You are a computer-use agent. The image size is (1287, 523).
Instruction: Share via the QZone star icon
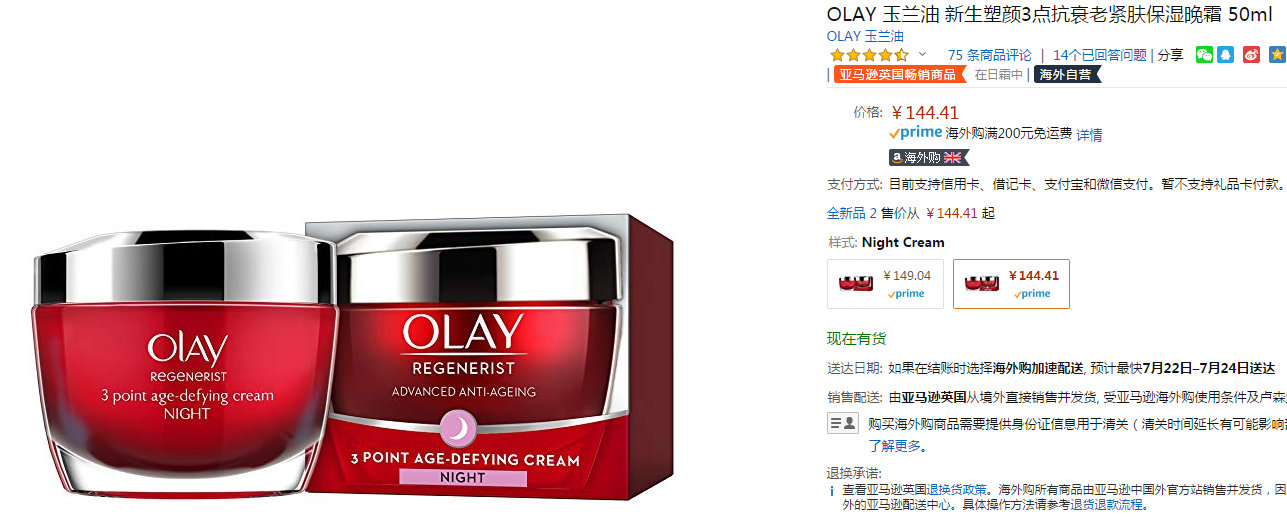[x=1277, y=55]
